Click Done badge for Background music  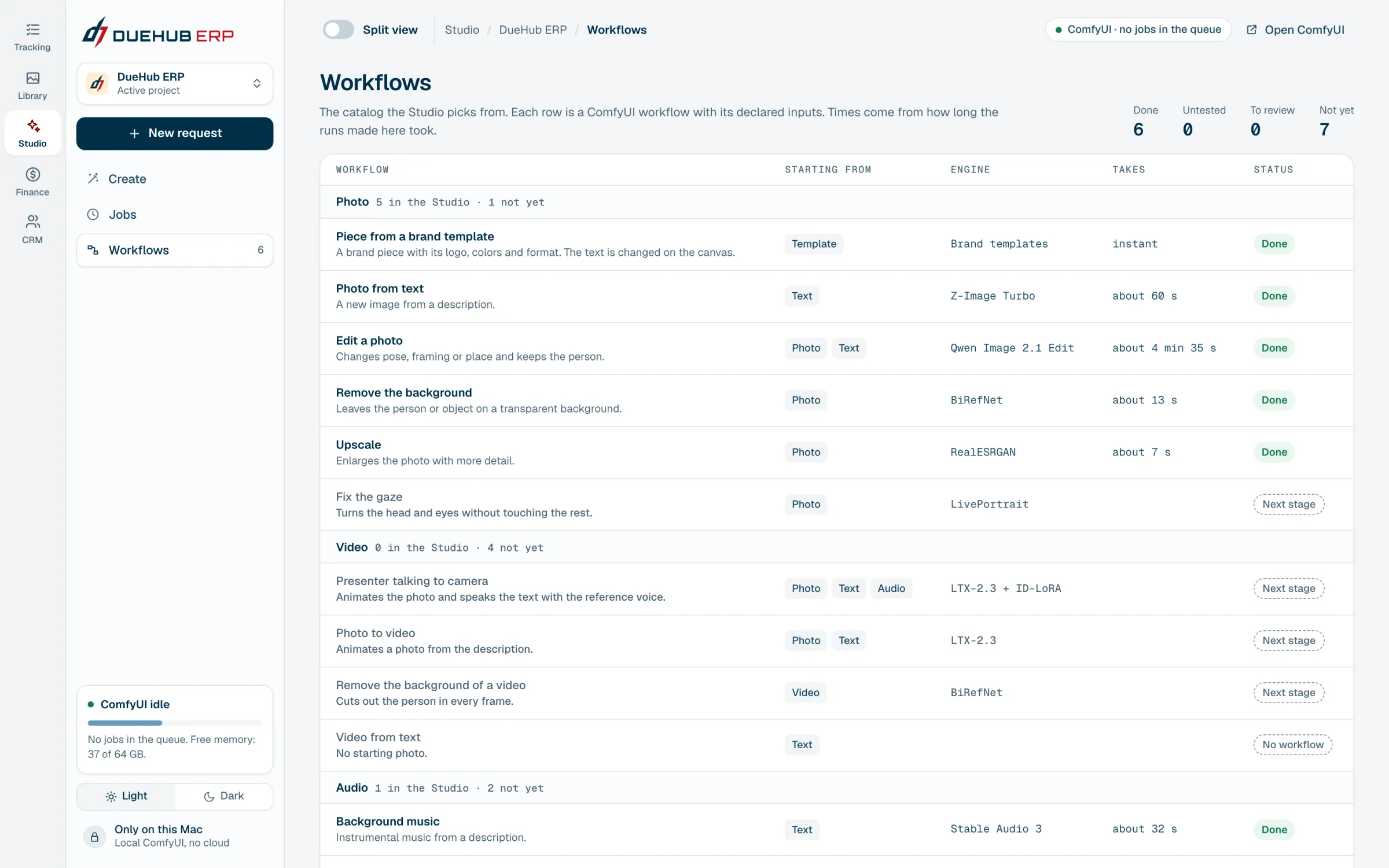coord(1274,830)
